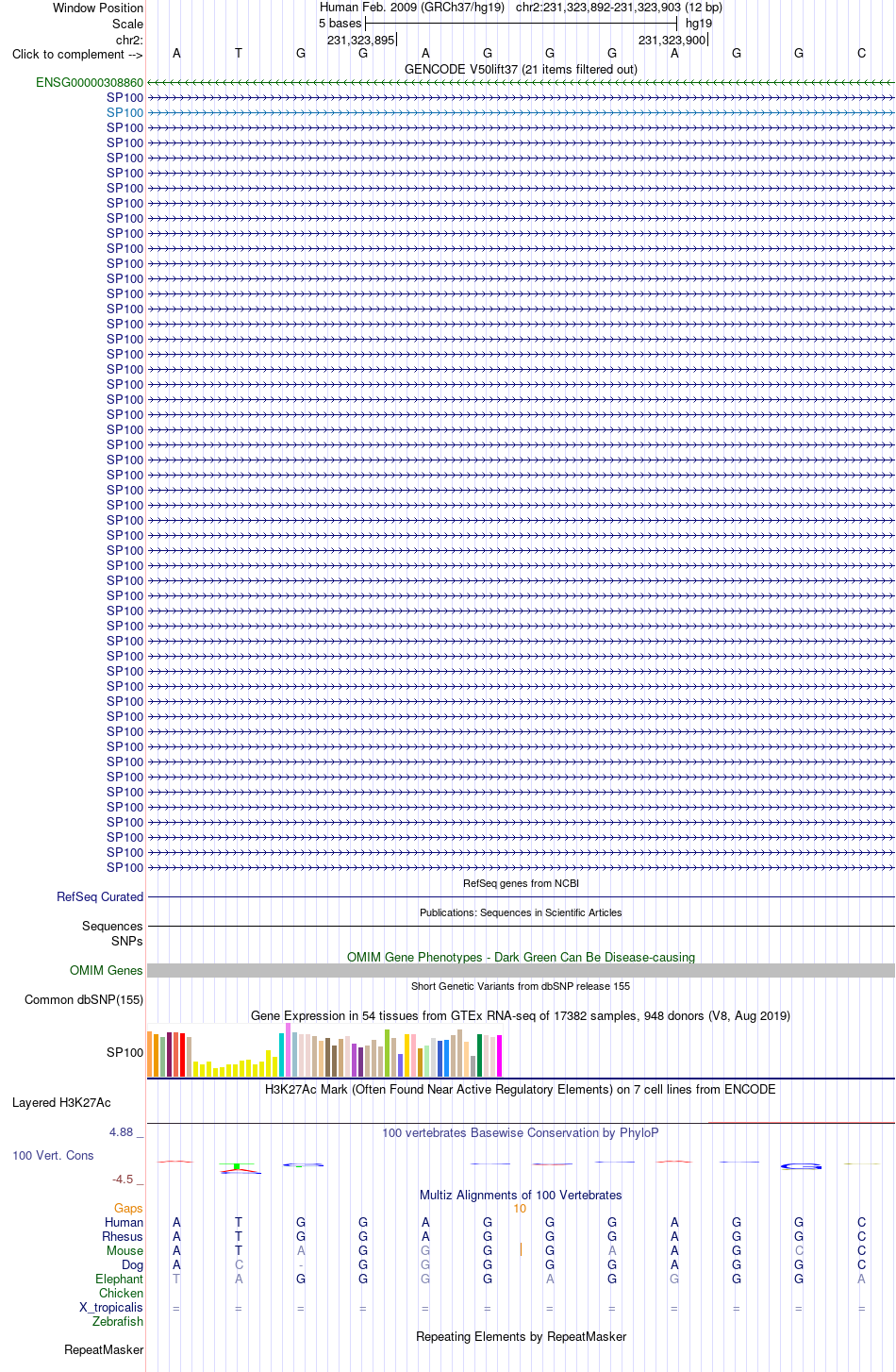Viewport: 896px width, 1372px height.
Task: Click the hg19 label beside scale bar
Action: coord(699,24)
